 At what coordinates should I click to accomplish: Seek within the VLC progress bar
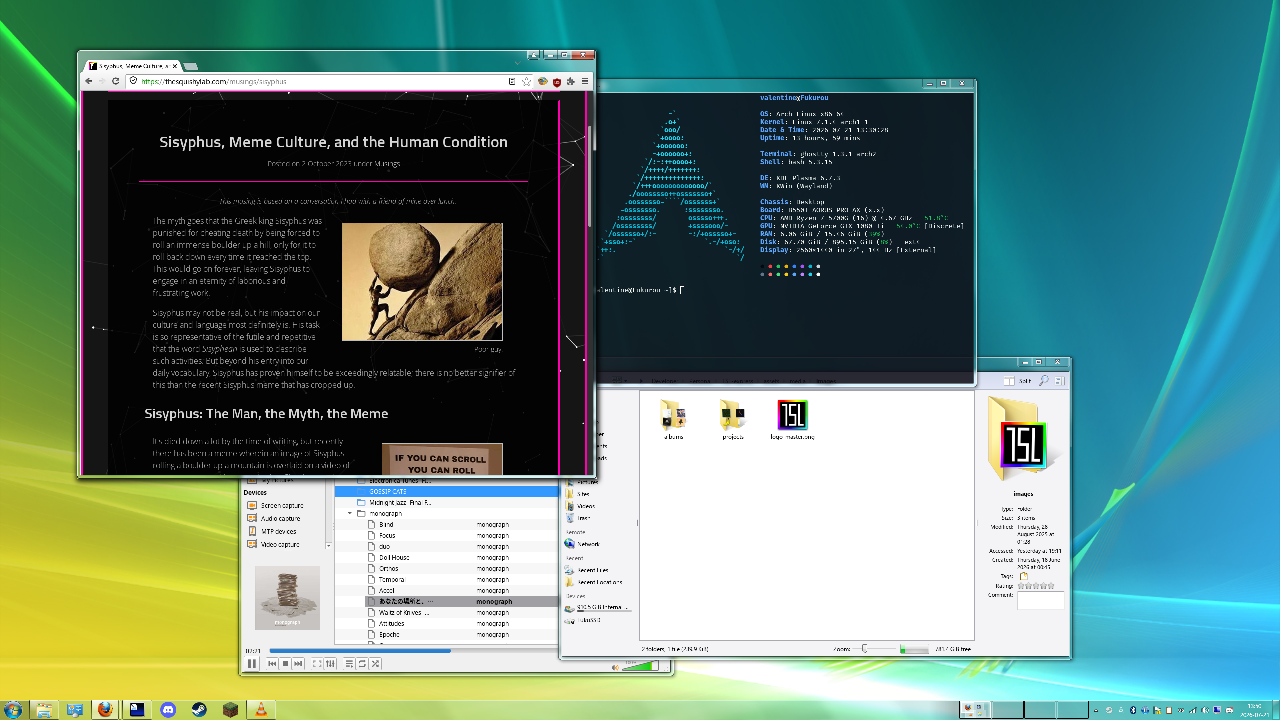(415, 651)
